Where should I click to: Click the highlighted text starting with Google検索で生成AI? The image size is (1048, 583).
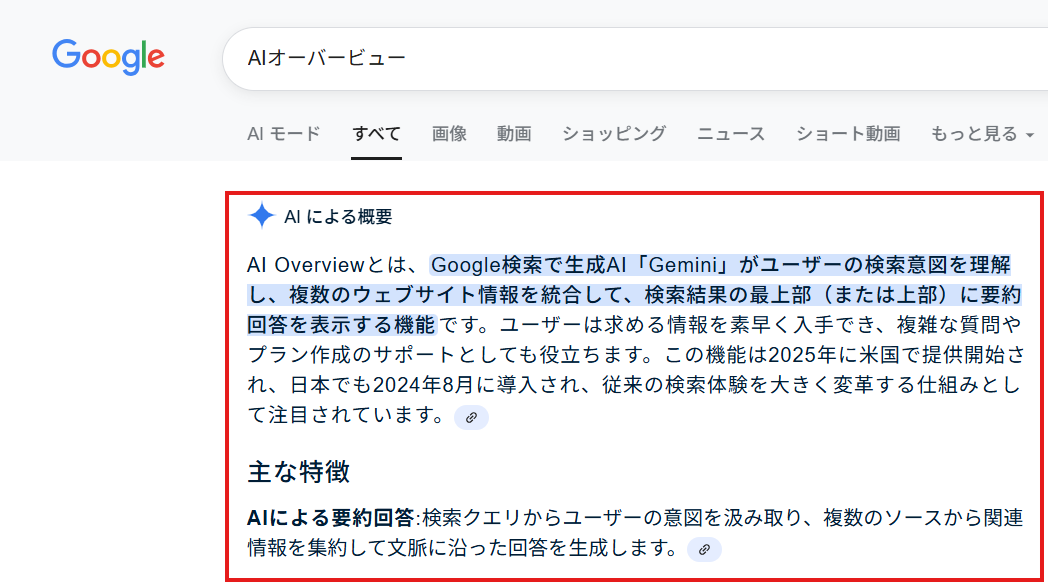tap(720, 265)
